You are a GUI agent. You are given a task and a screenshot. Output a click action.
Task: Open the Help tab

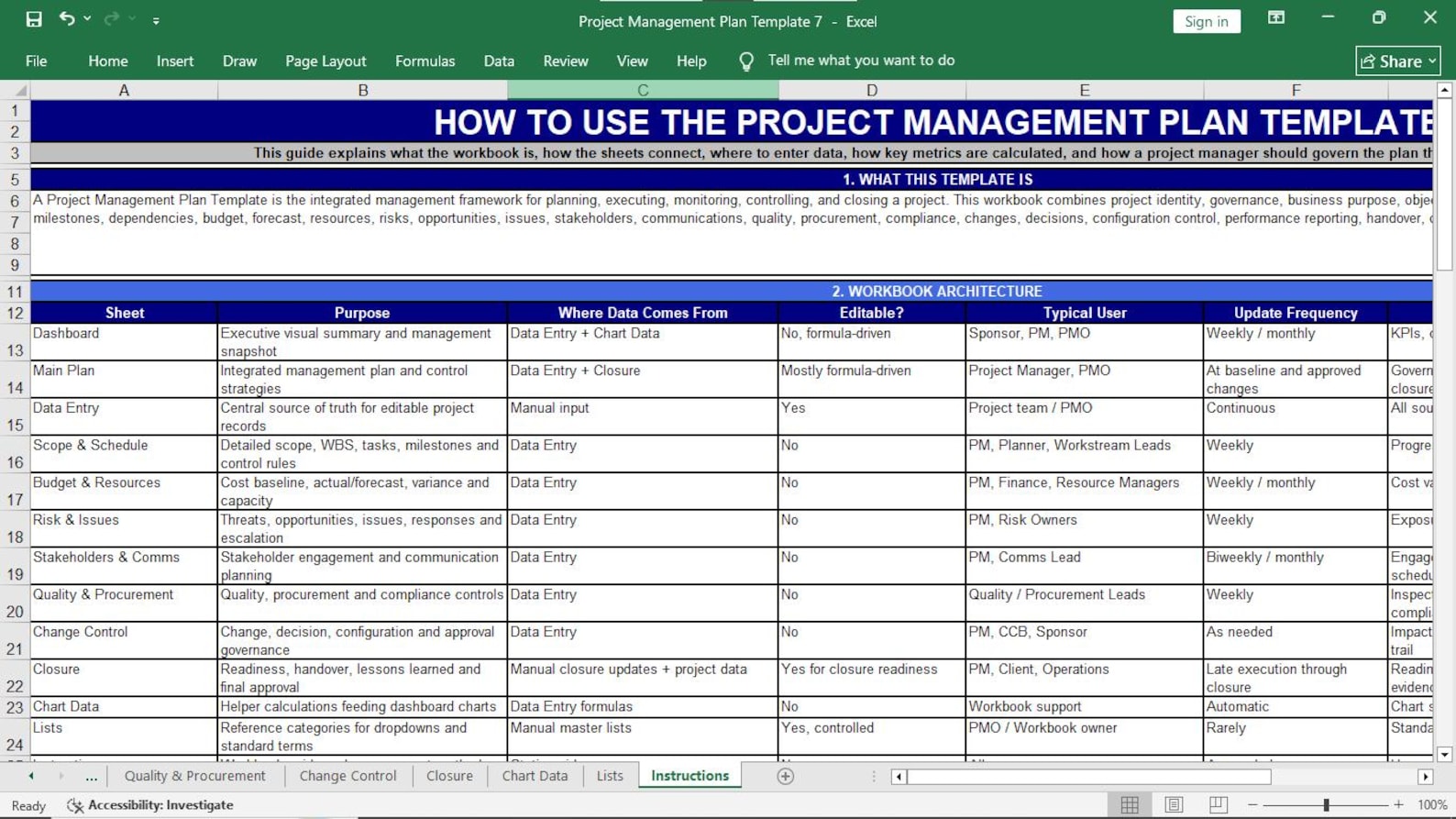[x=691, y=61]
